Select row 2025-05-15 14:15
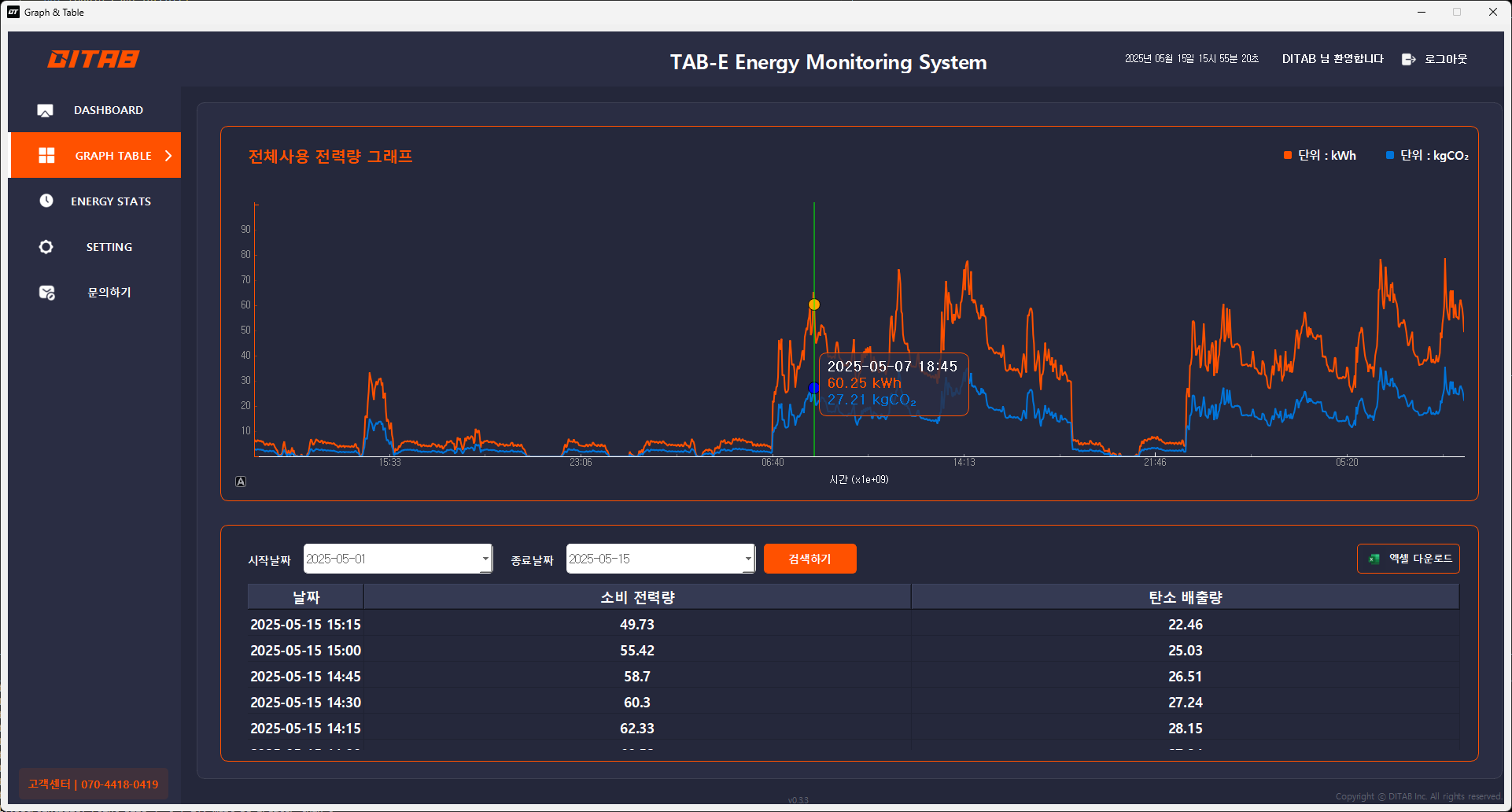Image resolution: width=1512 pixels, height=812 pixels. tap(854, 728)
